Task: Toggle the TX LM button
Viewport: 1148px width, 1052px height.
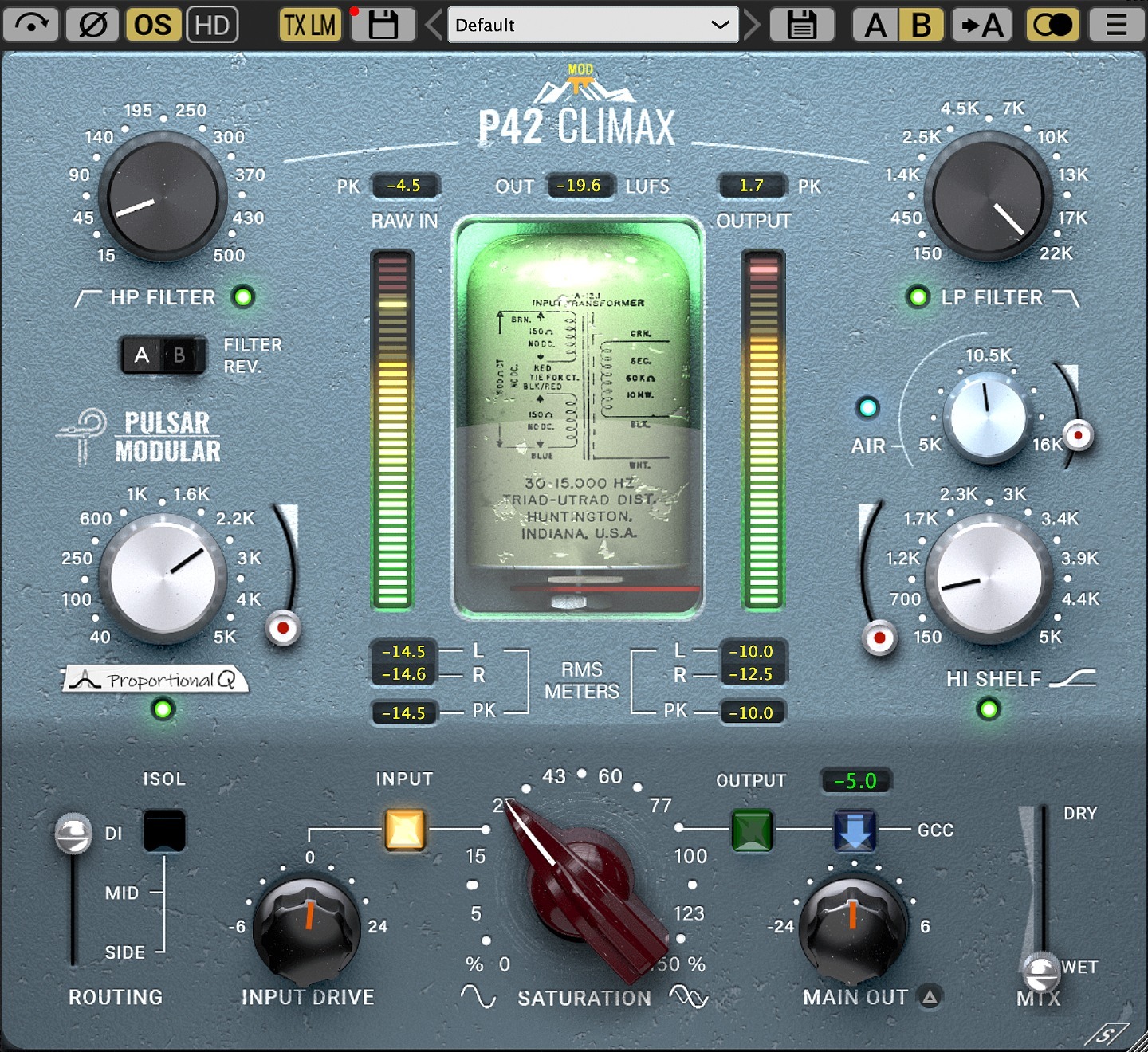Action: point(309,25)
